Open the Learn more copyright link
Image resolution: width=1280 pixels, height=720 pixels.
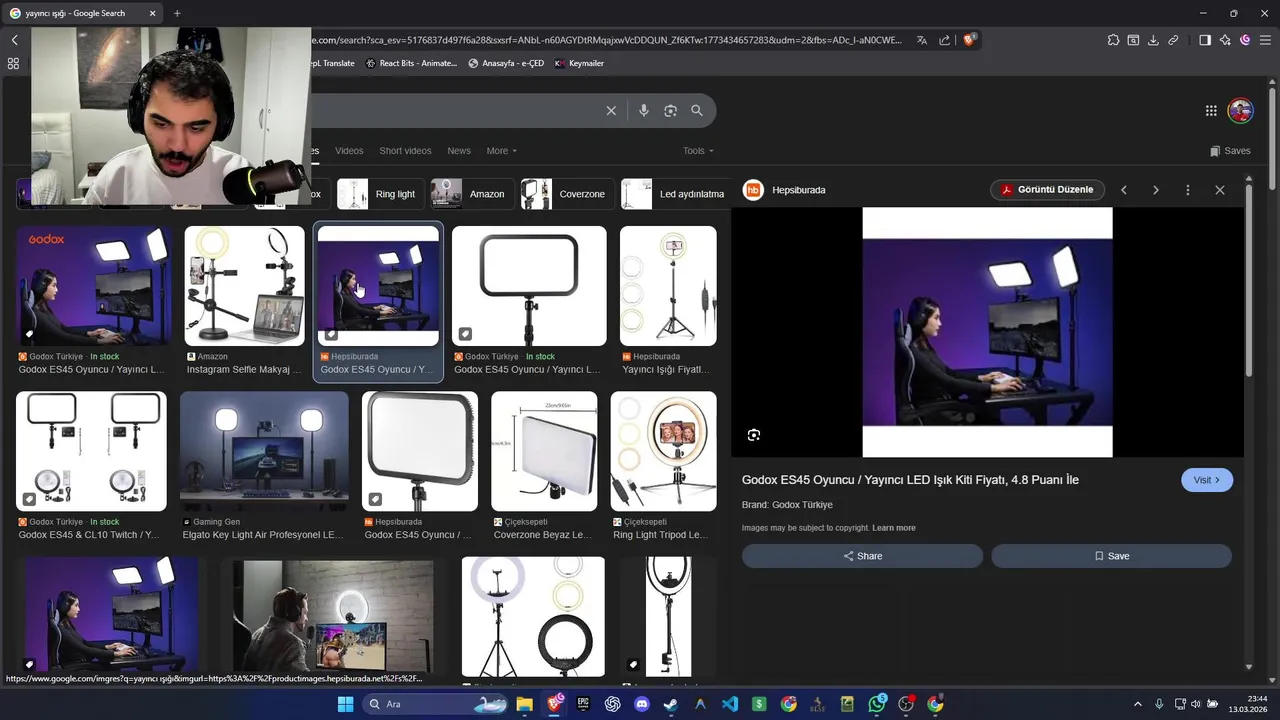pos(893,528)
